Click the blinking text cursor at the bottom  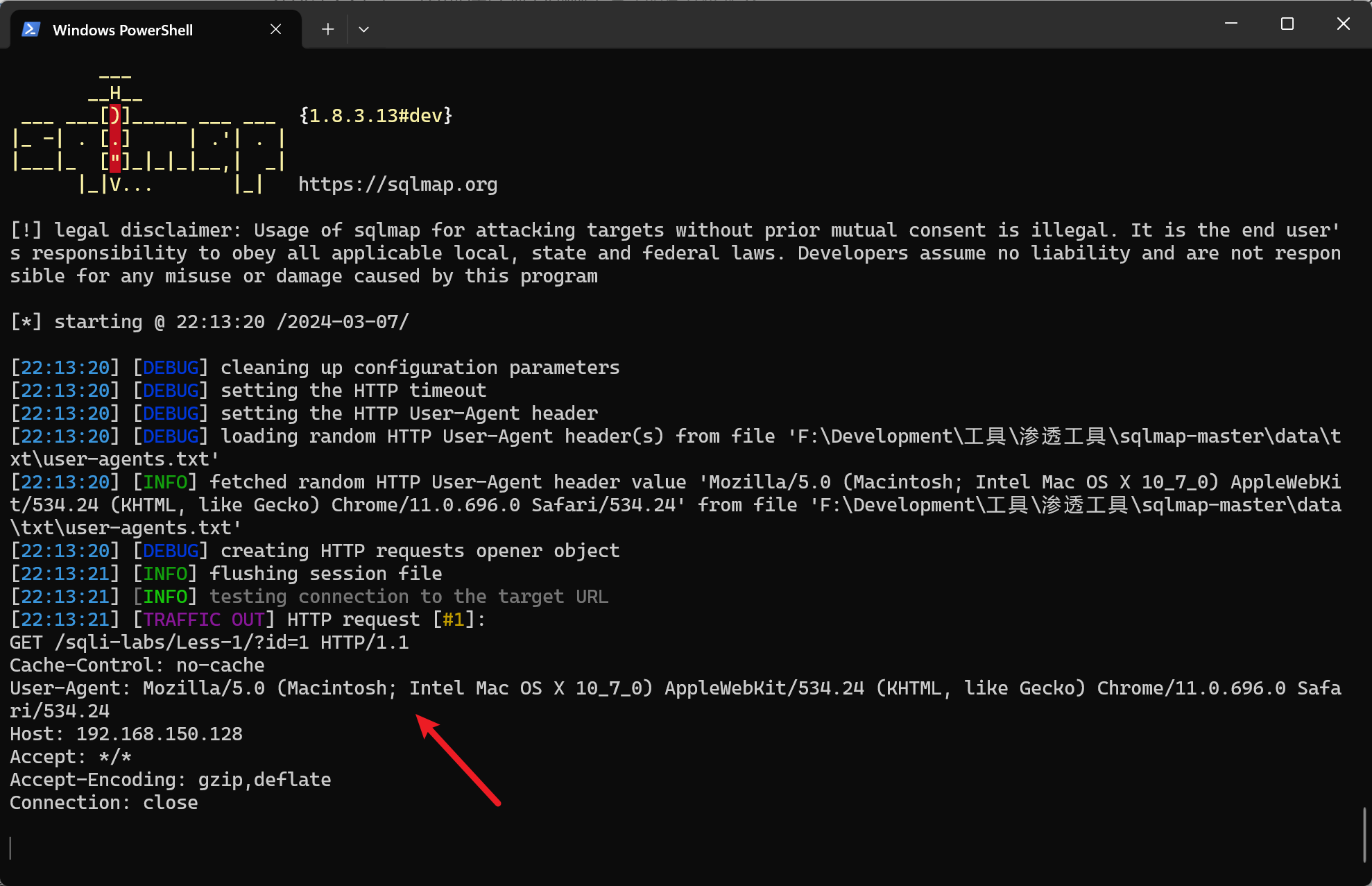point(10,848)
